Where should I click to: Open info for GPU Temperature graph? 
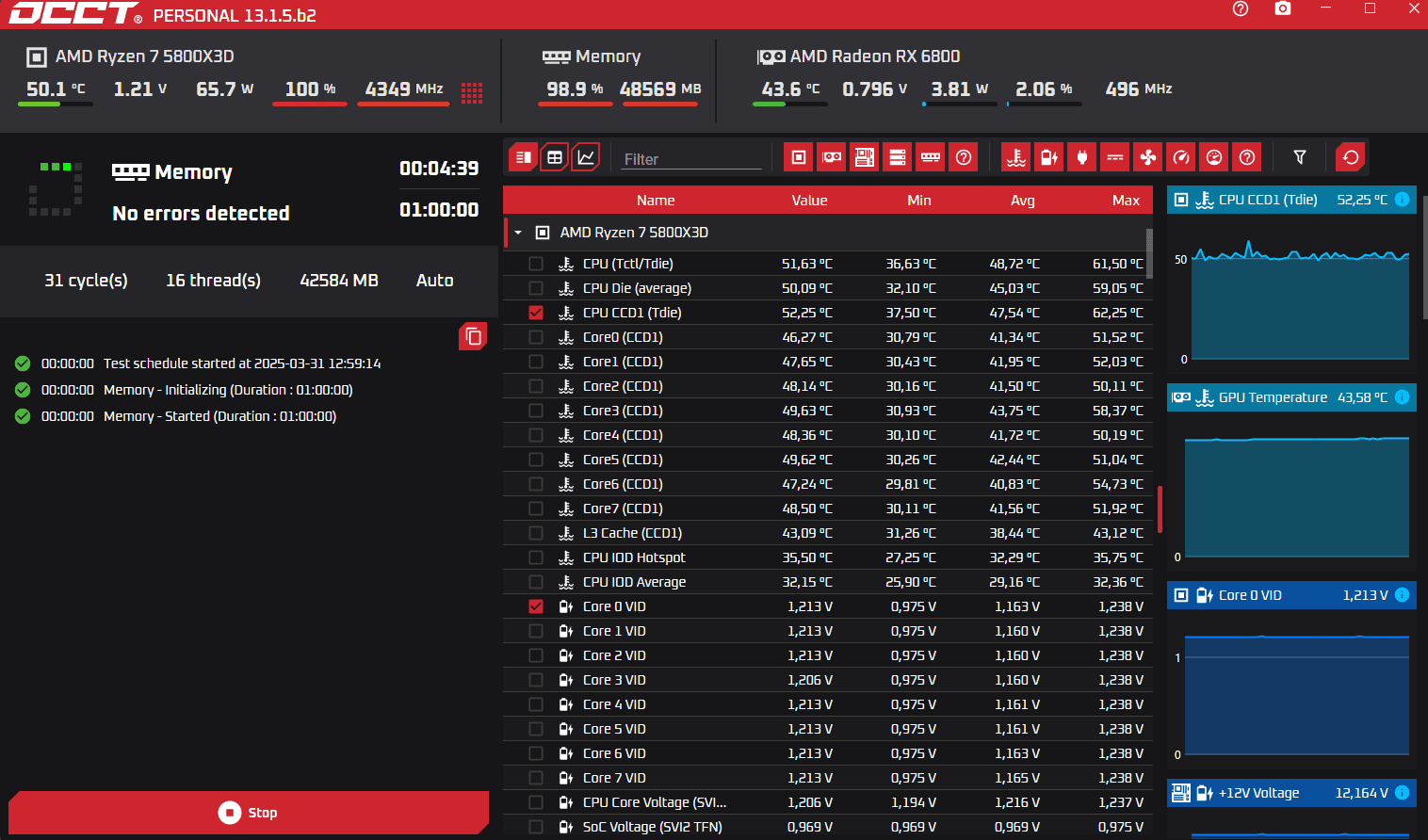click(x=1402, y=397)
